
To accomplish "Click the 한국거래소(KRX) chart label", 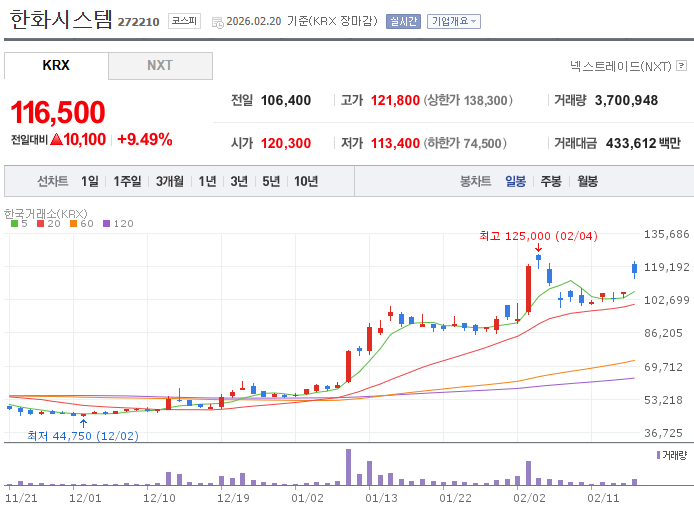I will (46, 214).
